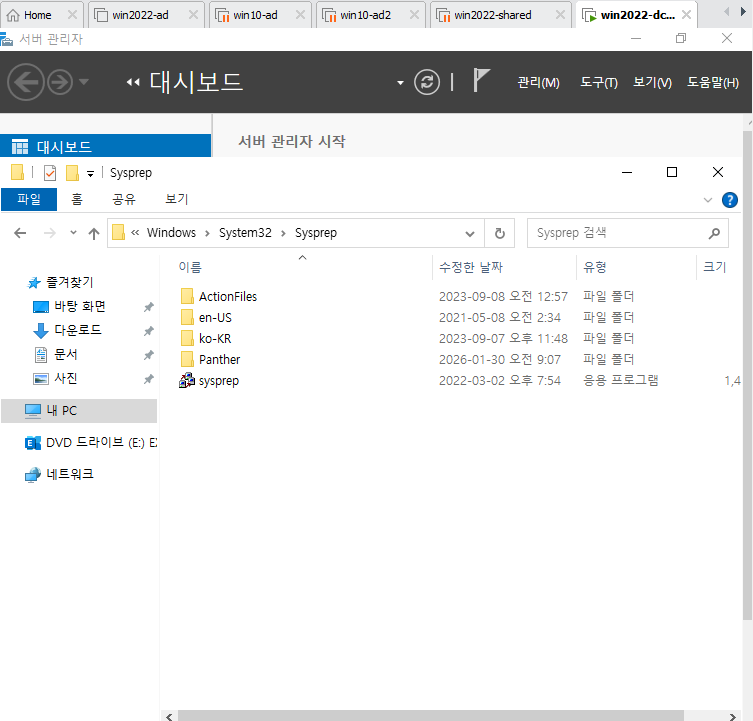Click the properties icon in Explorer quick access toolbar
Image resolution: width=753 pixels, height=721 pixels.
click(x=50, y=172)
